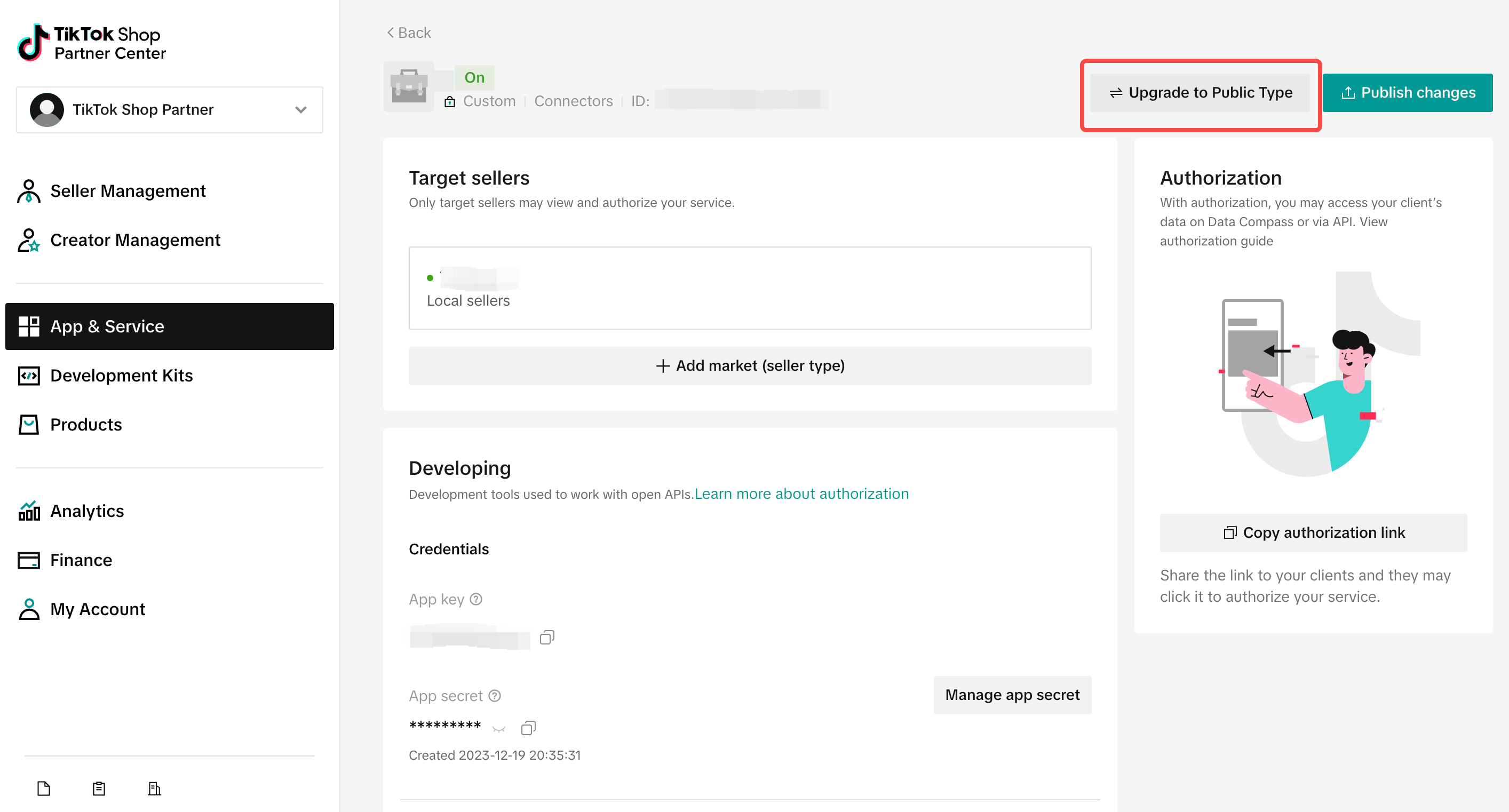The width and height of the screenshot is (1509, 812).
Task: Open the building icon in sidebar footer
Action: tap(154, 788)
